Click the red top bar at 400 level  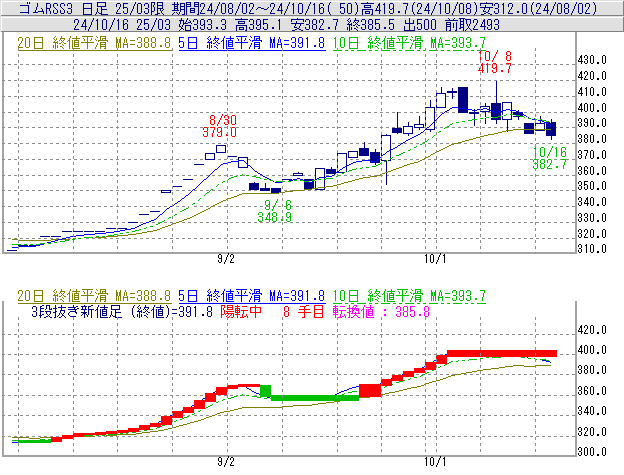(x=501, y=353)
